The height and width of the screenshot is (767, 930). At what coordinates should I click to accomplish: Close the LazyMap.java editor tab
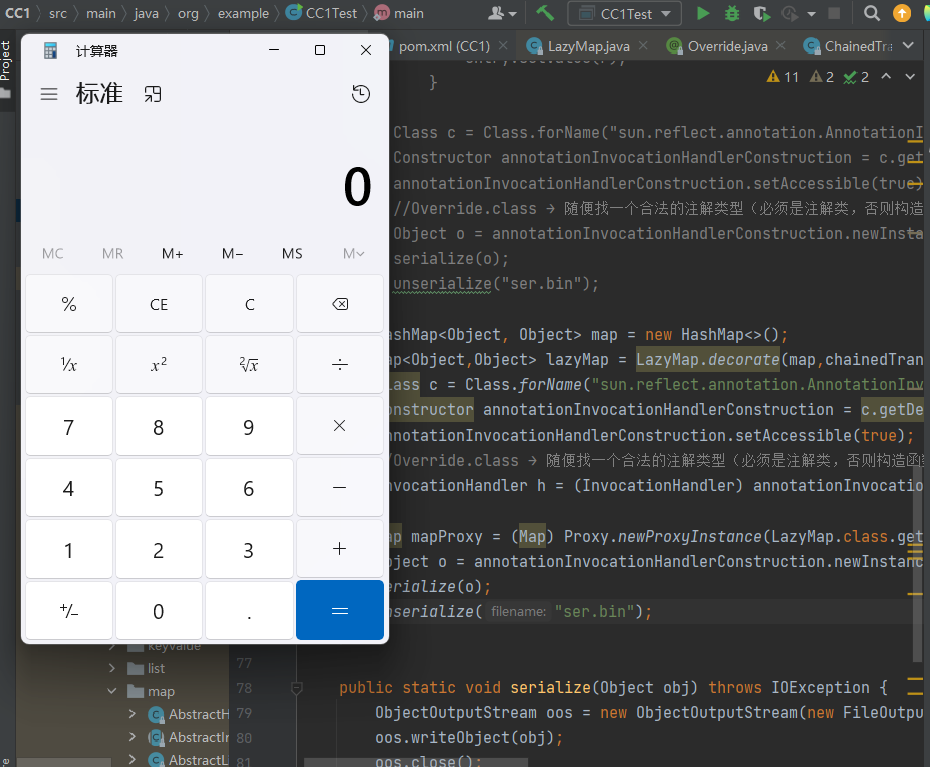point(644,45)
